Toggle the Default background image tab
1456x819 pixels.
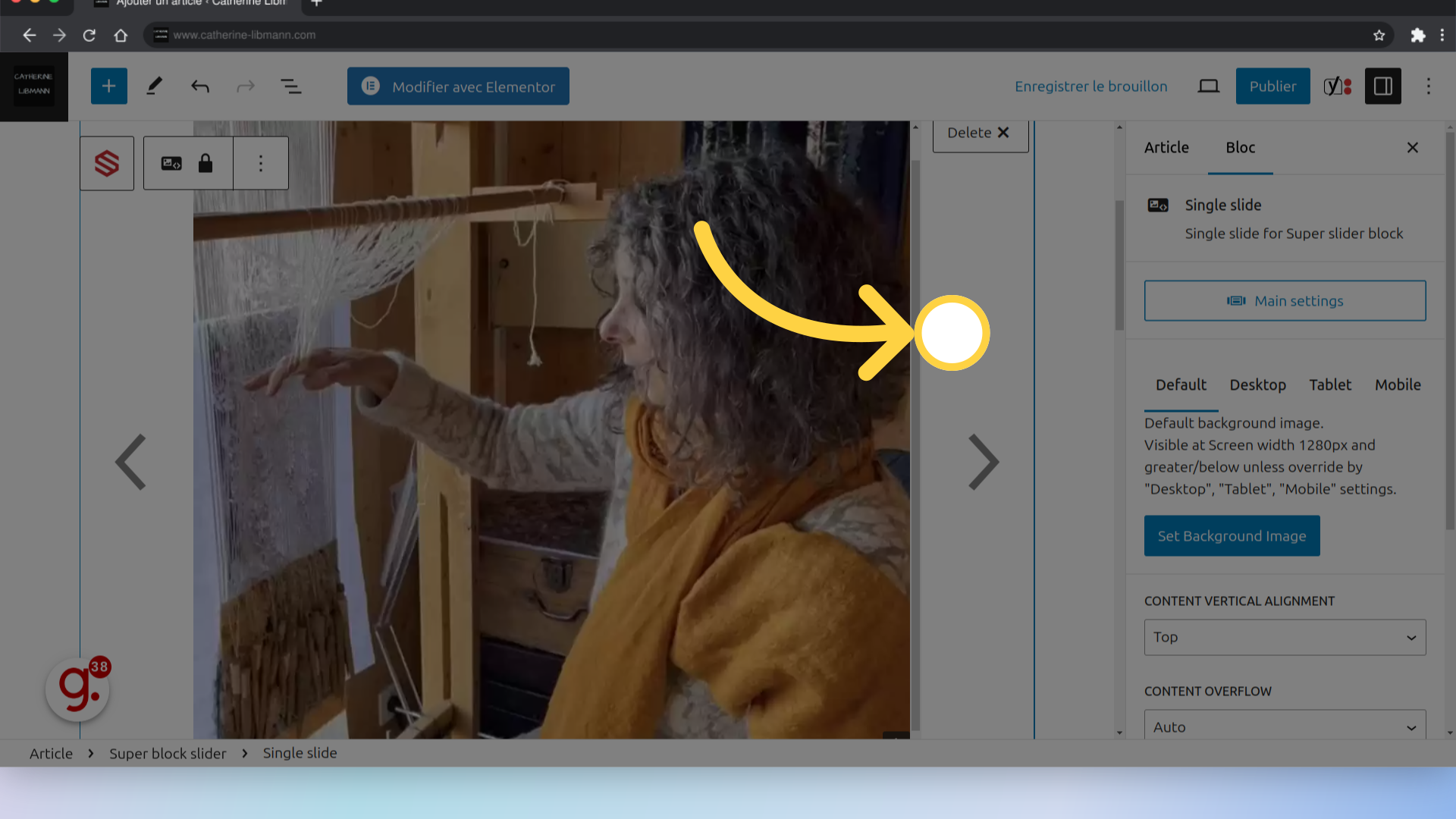1181,385
